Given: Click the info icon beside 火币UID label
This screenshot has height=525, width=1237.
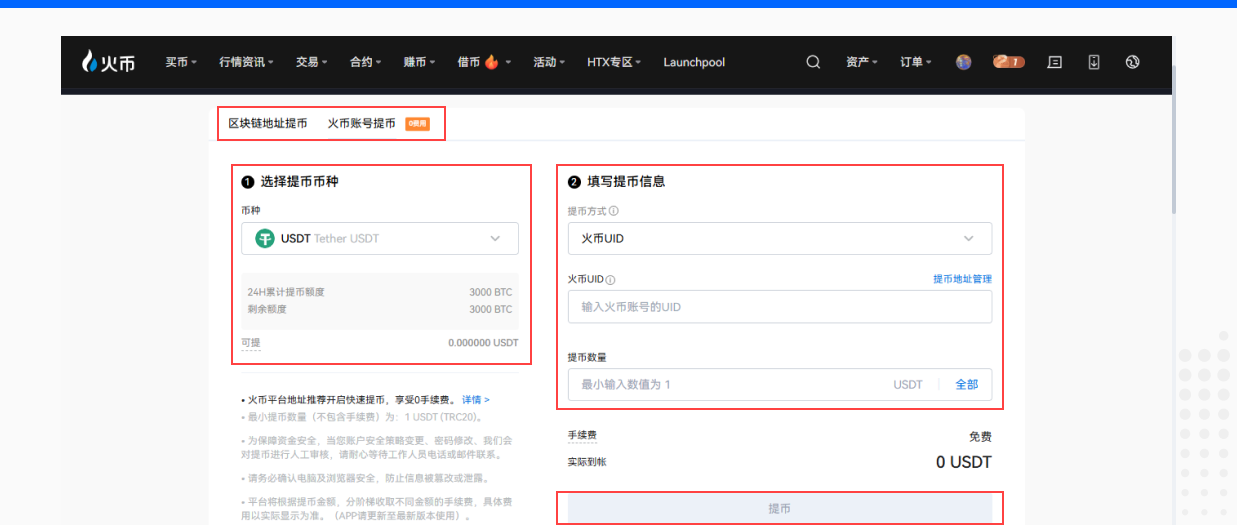Looking at the screenshot, I should 610,280.
